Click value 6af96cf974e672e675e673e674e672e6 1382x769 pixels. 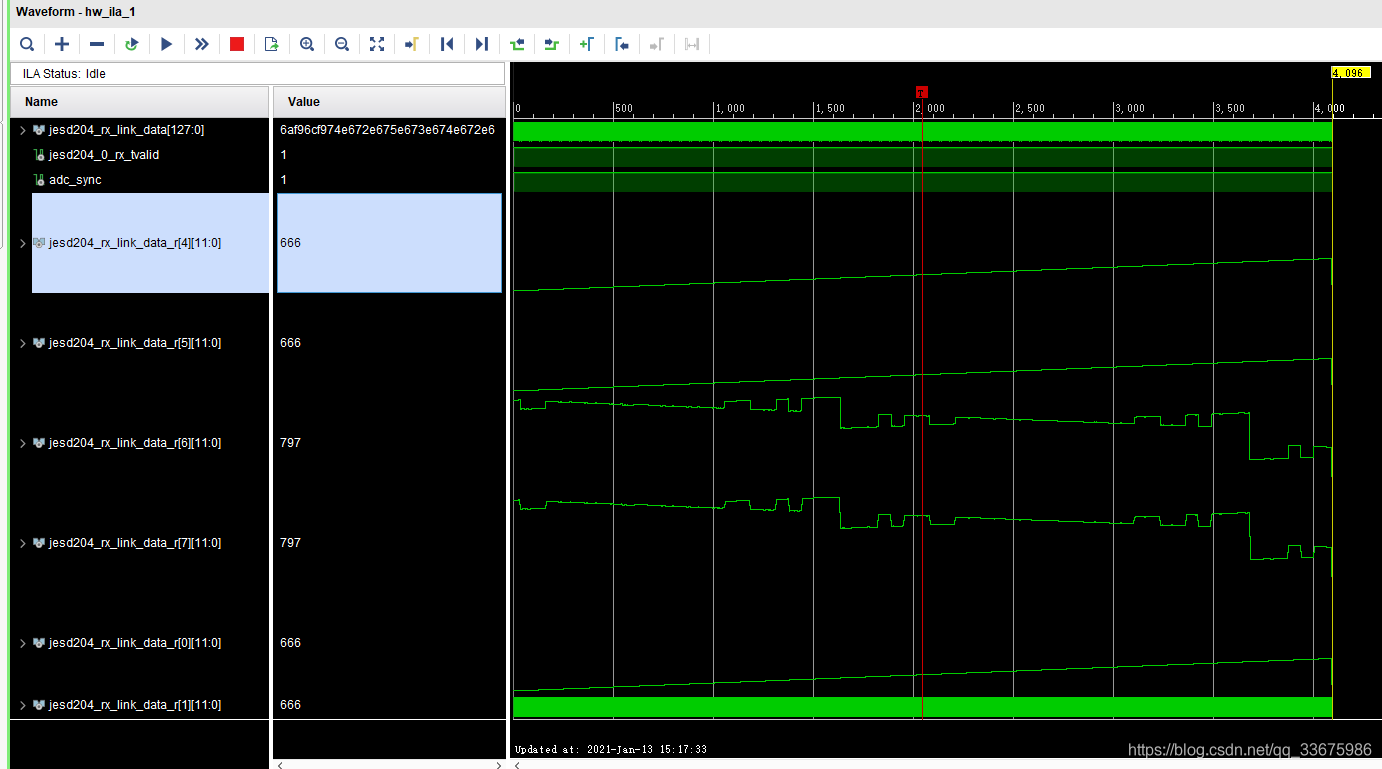coord(387,130)
